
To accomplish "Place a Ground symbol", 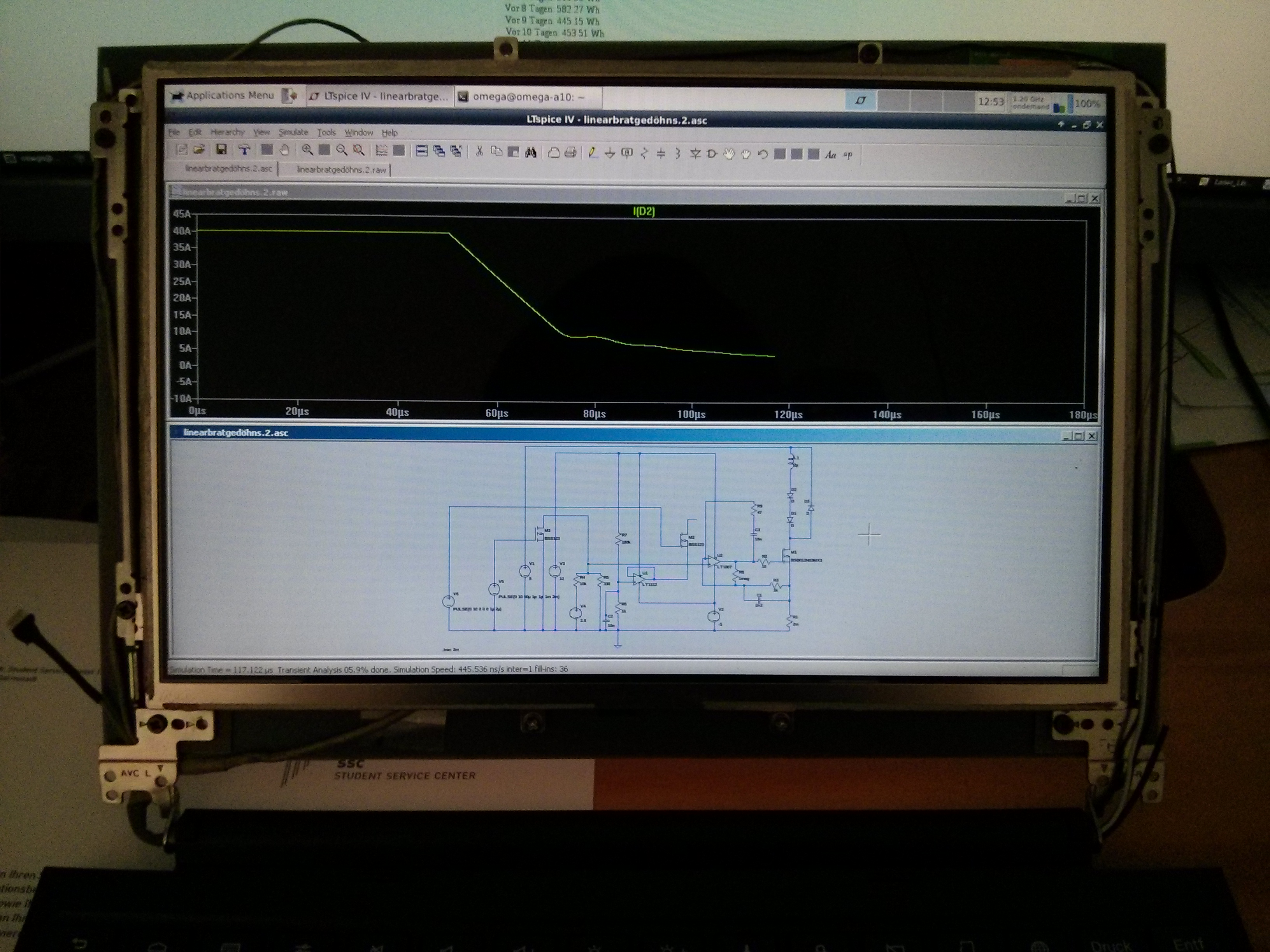I will coord(610,153).
